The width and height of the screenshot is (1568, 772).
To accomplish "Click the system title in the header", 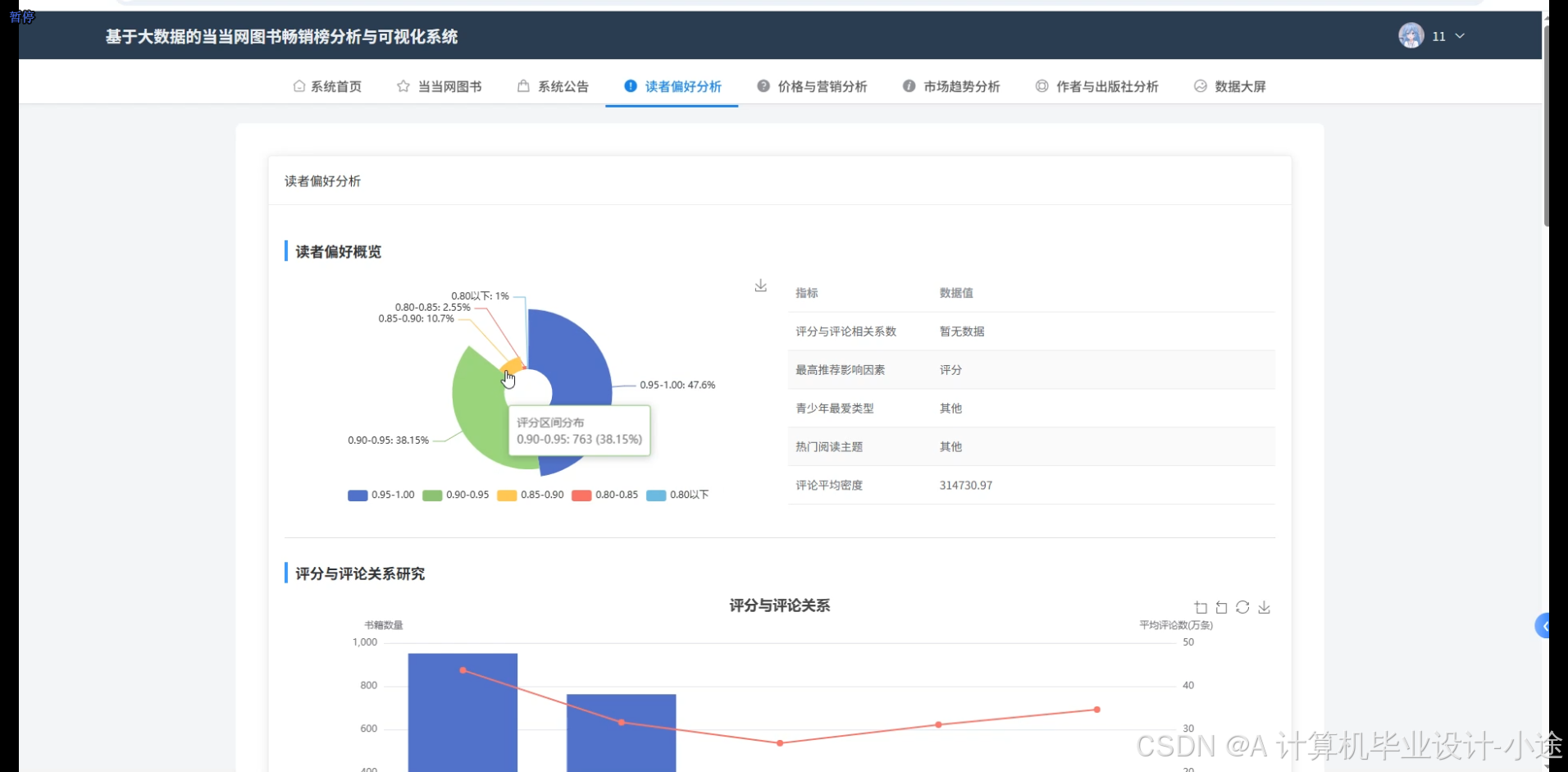I will tap(281, 36).
